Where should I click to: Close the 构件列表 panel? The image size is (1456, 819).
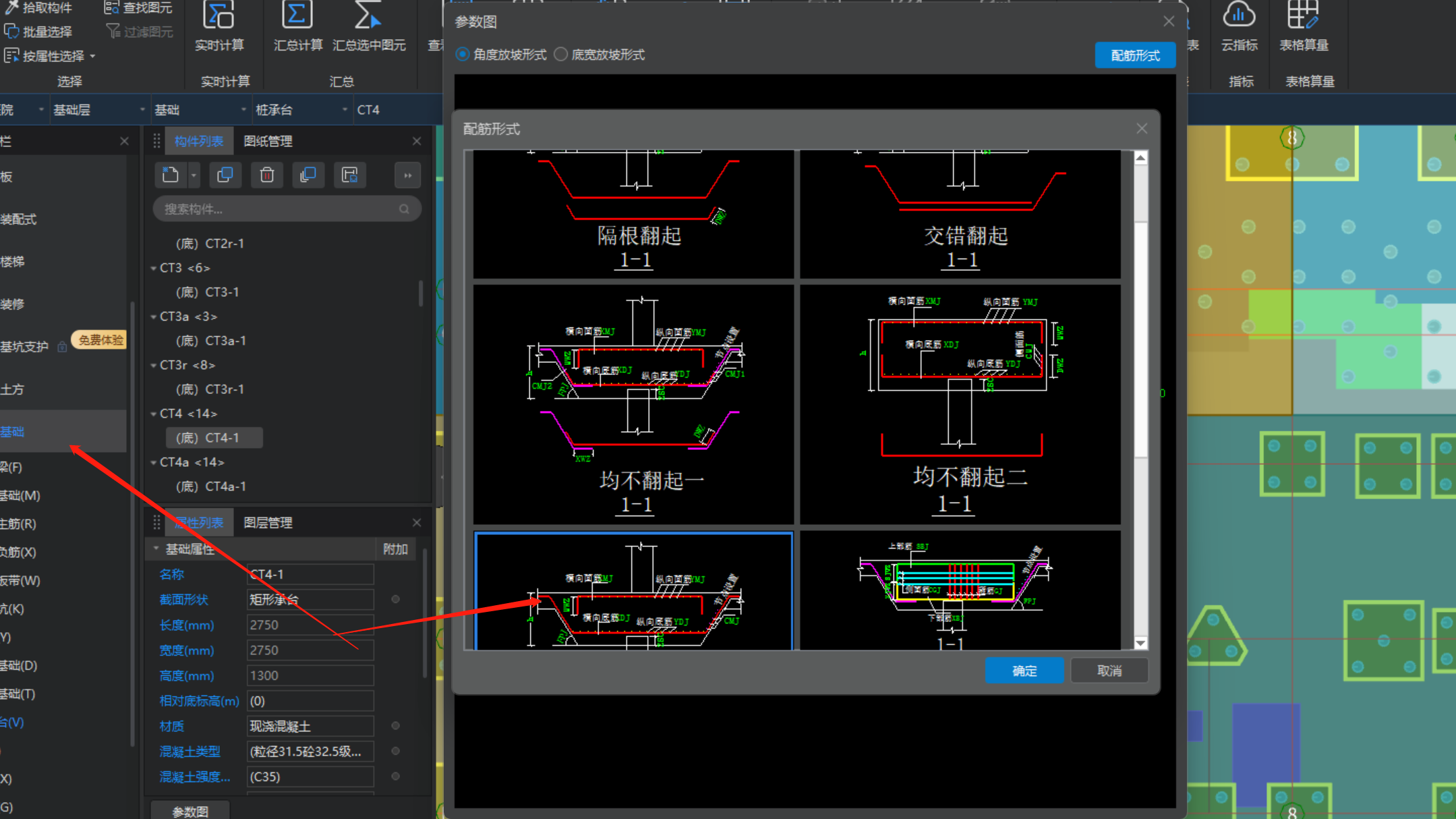pos(417,141)
